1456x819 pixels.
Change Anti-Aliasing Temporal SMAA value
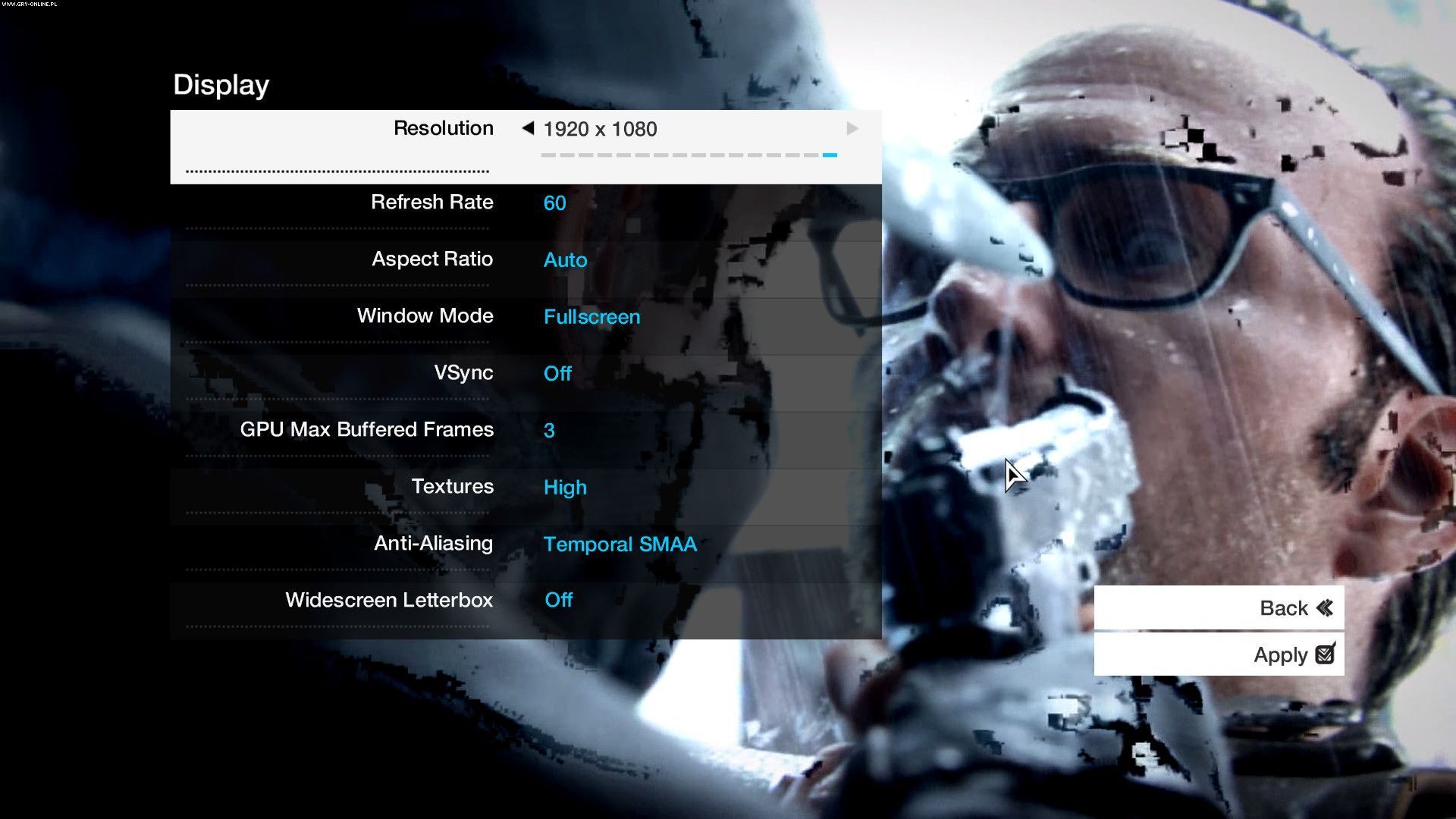coord(620,544)
